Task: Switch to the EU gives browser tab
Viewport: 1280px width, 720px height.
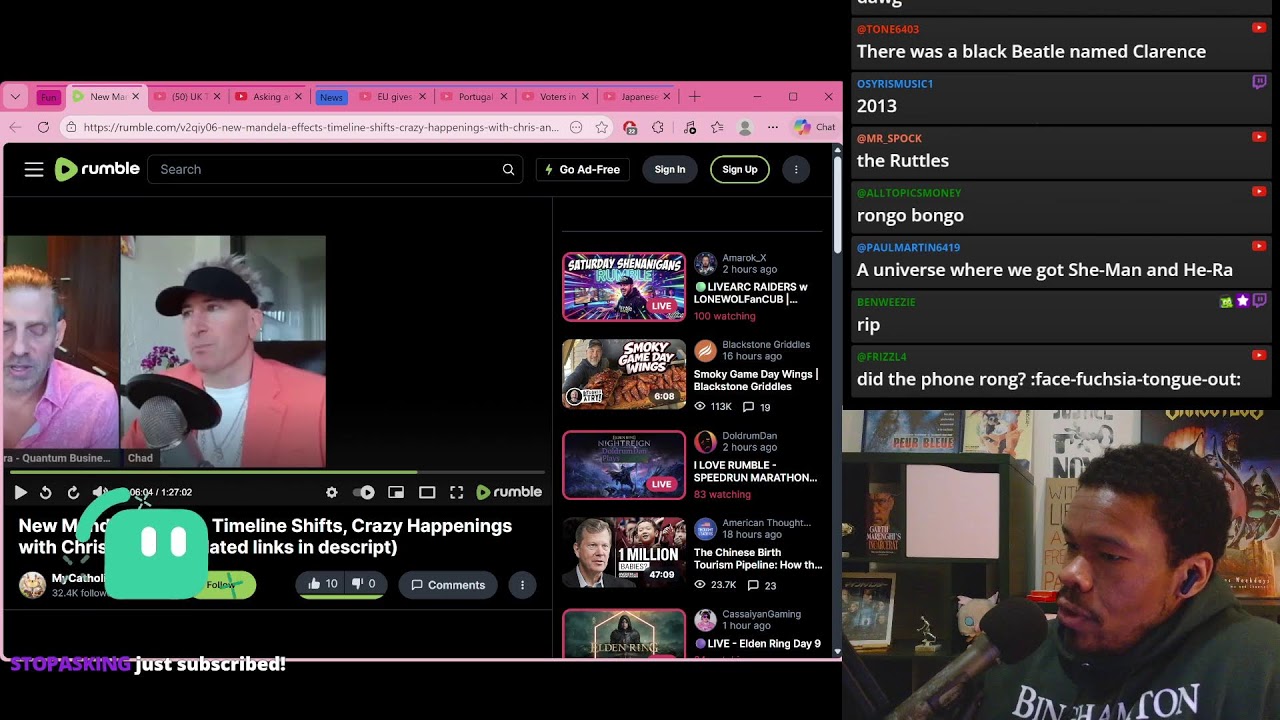Action: coord(391,97)
